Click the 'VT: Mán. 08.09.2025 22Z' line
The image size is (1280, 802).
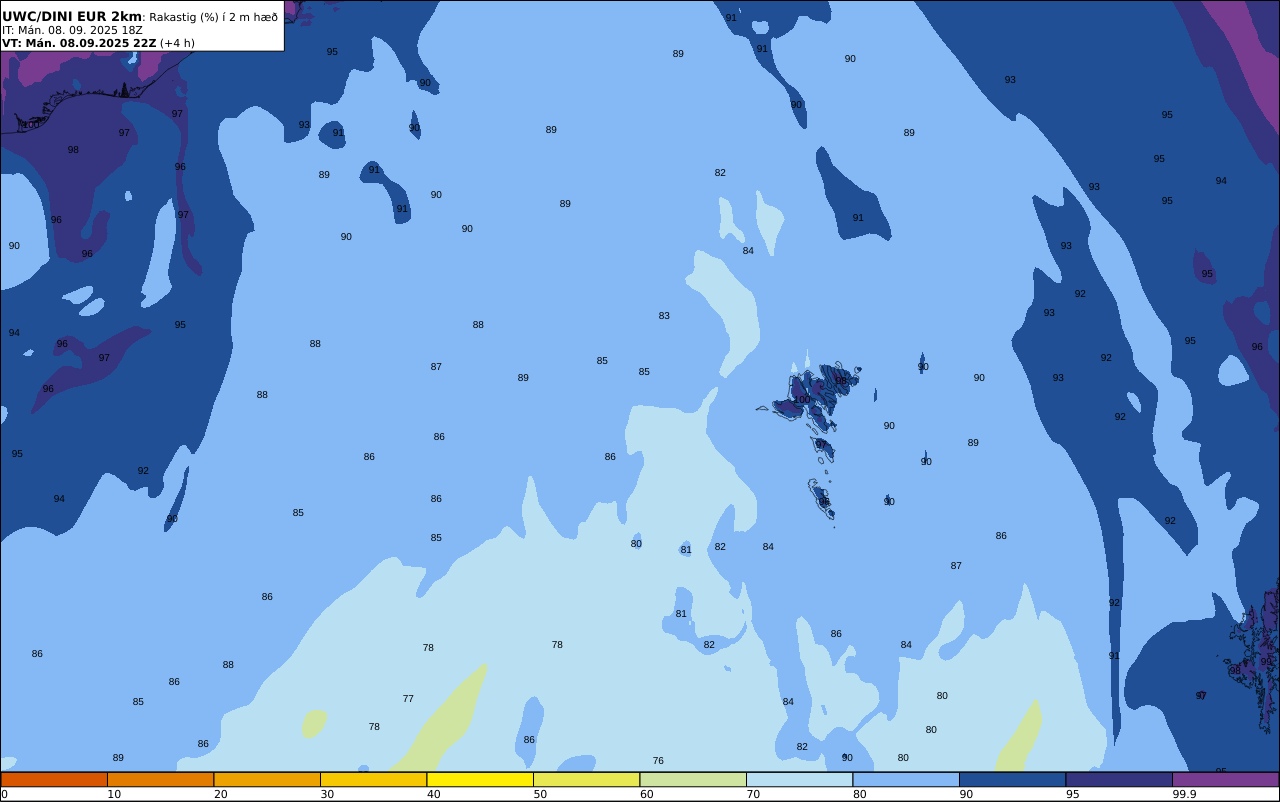point(79,43)
